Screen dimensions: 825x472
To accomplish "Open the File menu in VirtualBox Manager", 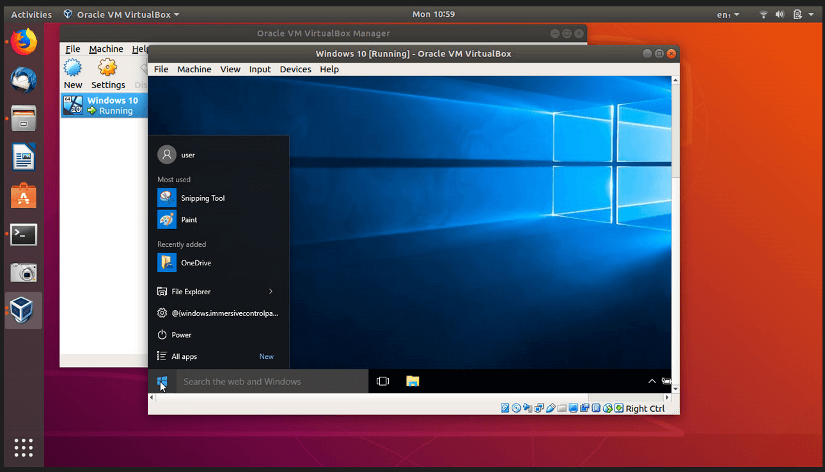I will tap(73, 49).
